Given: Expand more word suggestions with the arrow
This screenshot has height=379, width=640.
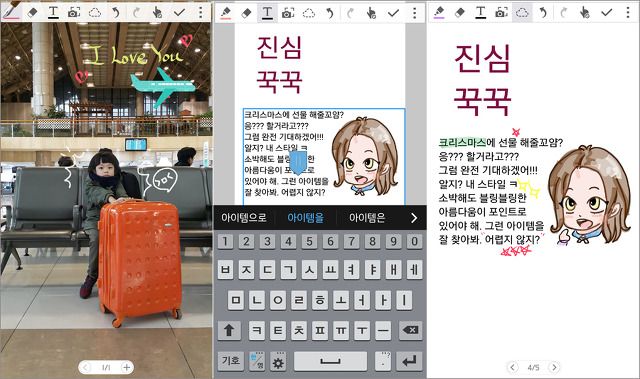Looking at the screenshot, I should pyautogui.click(x=414, y=218).
